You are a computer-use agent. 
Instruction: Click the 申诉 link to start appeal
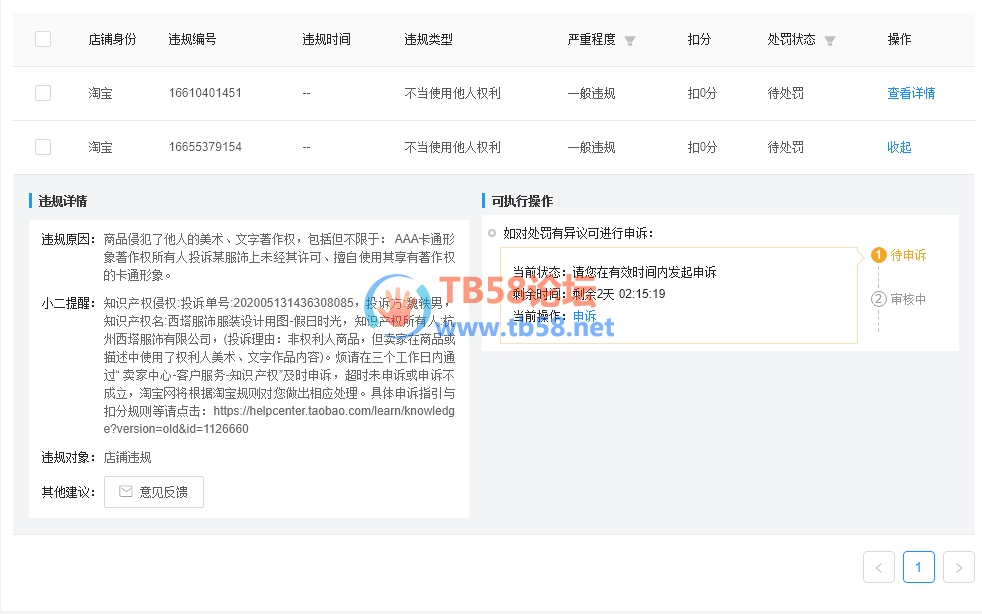point(584,316)
